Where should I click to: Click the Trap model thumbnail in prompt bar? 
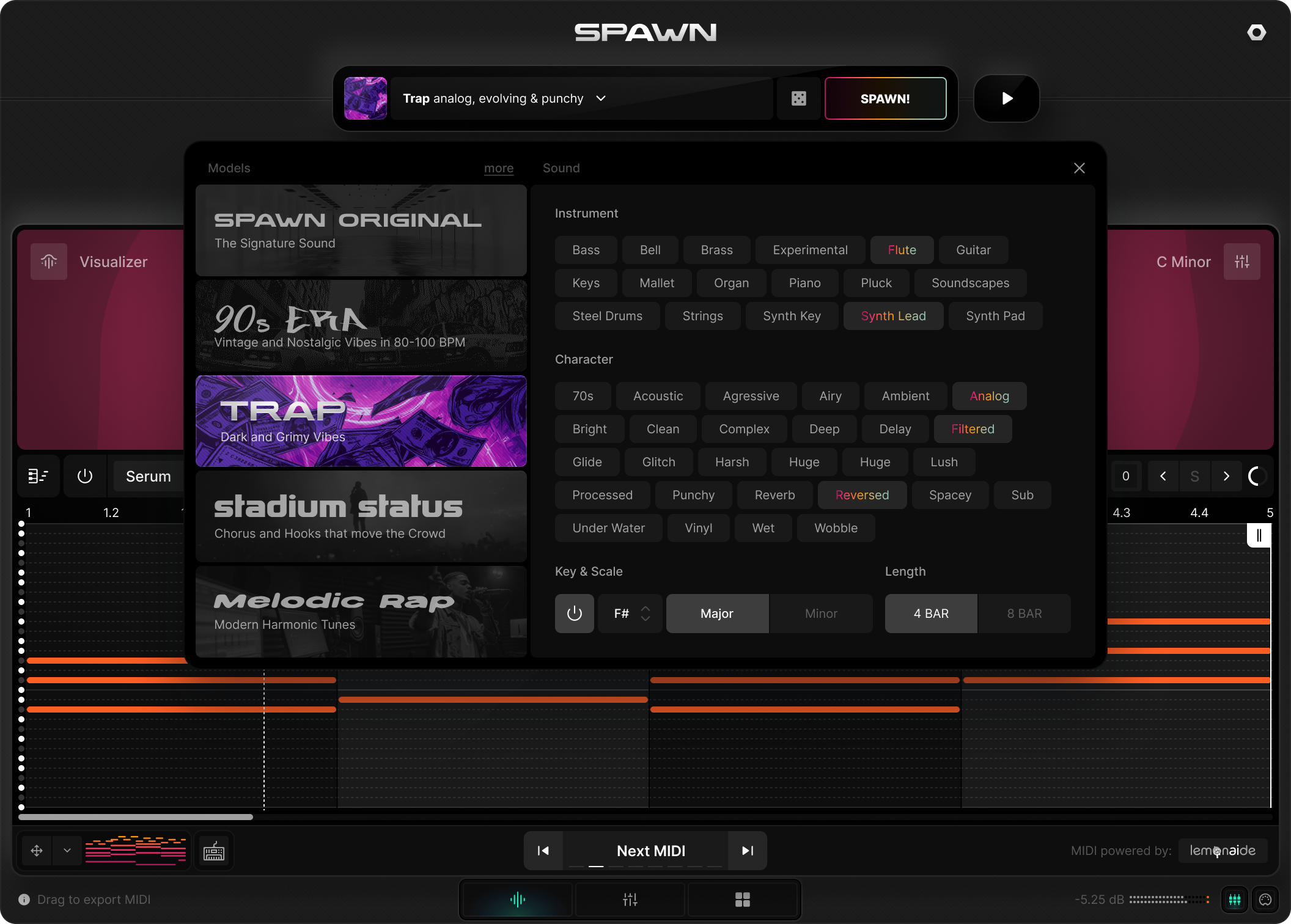pos(366,98)
